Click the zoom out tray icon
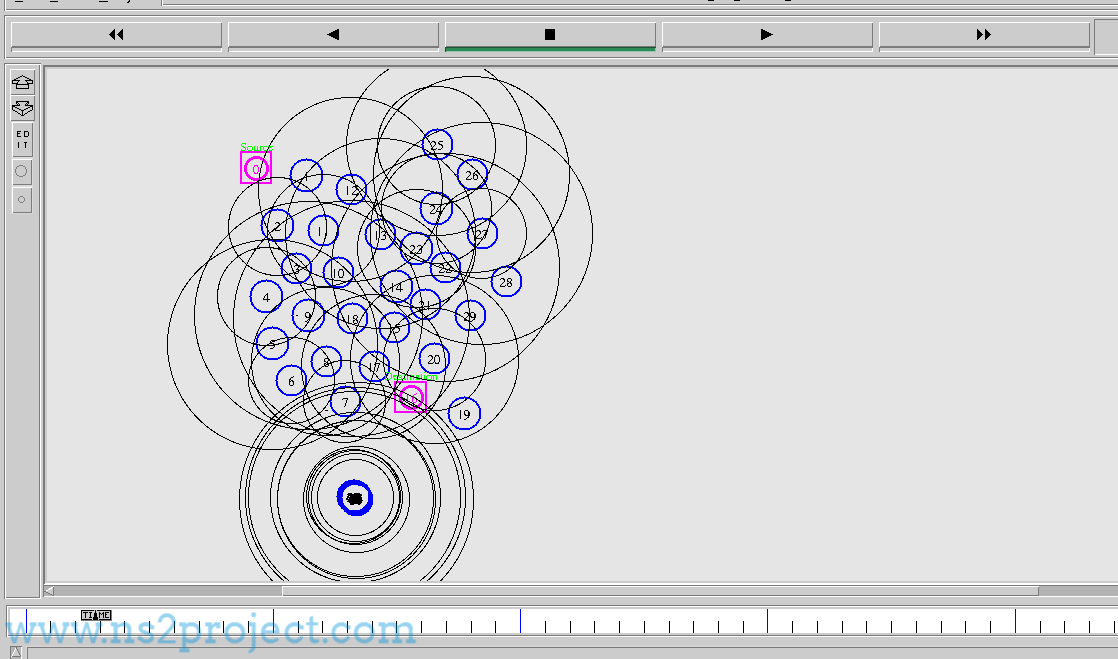 (22, 108)
